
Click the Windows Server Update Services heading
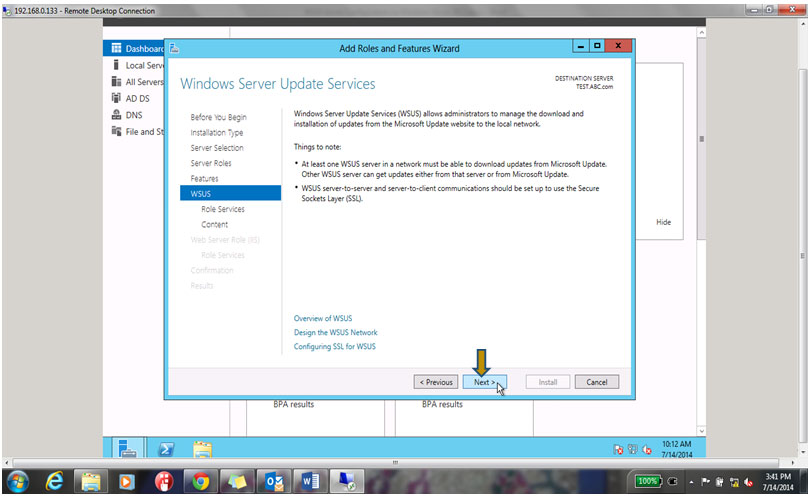278,84
